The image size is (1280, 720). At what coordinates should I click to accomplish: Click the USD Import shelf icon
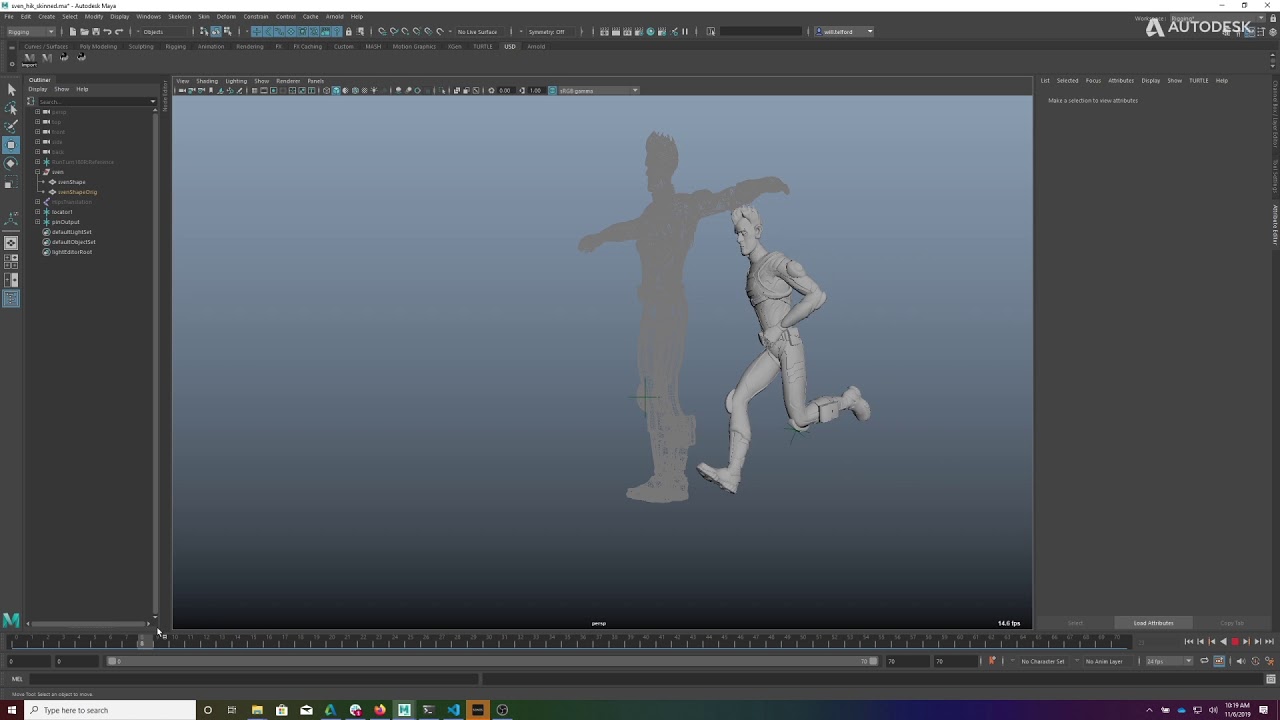tap(29, 58)
